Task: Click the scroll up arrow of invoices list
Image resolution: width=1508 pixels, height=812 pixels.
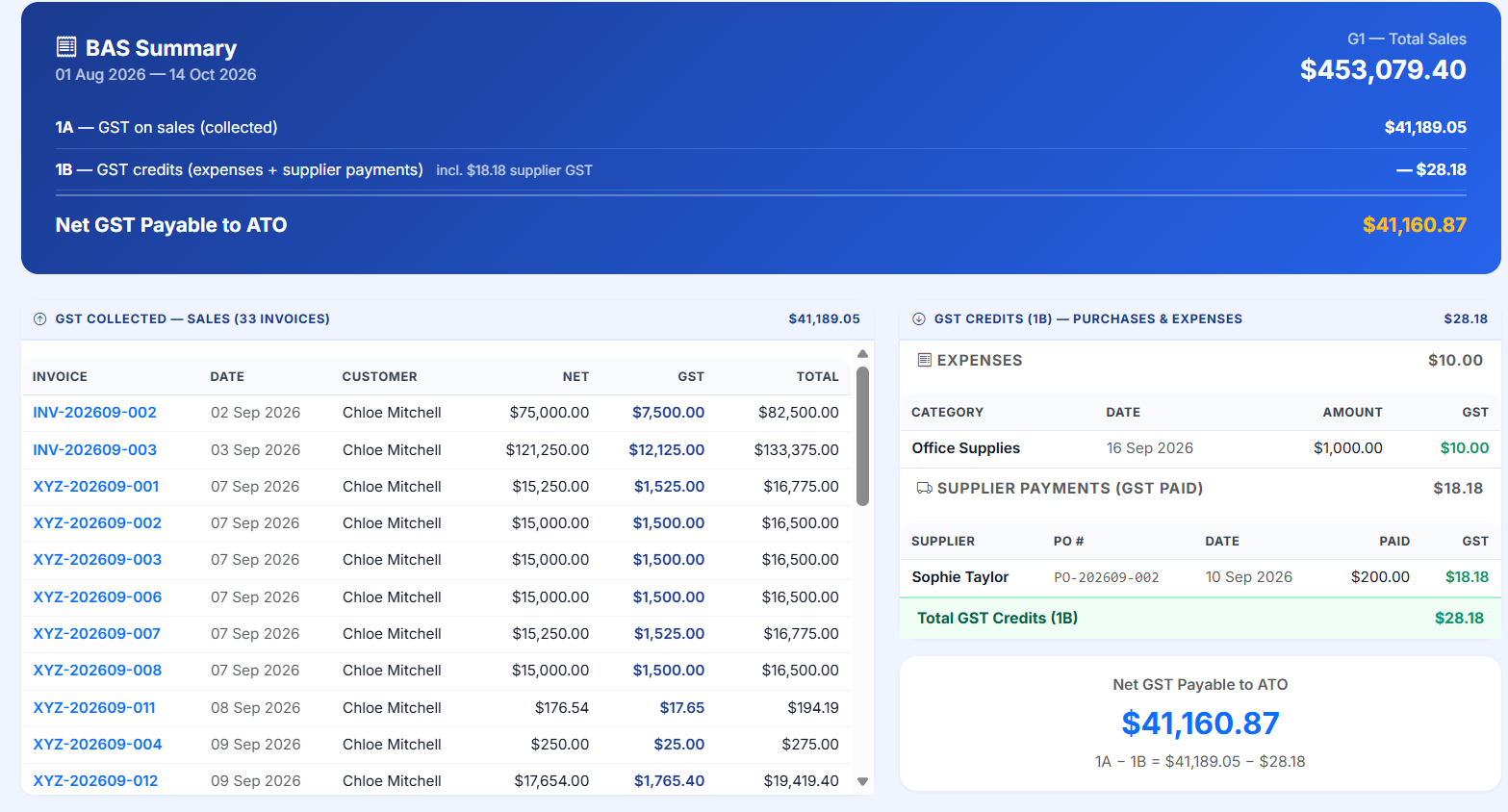Action: (x=862, y=354)
